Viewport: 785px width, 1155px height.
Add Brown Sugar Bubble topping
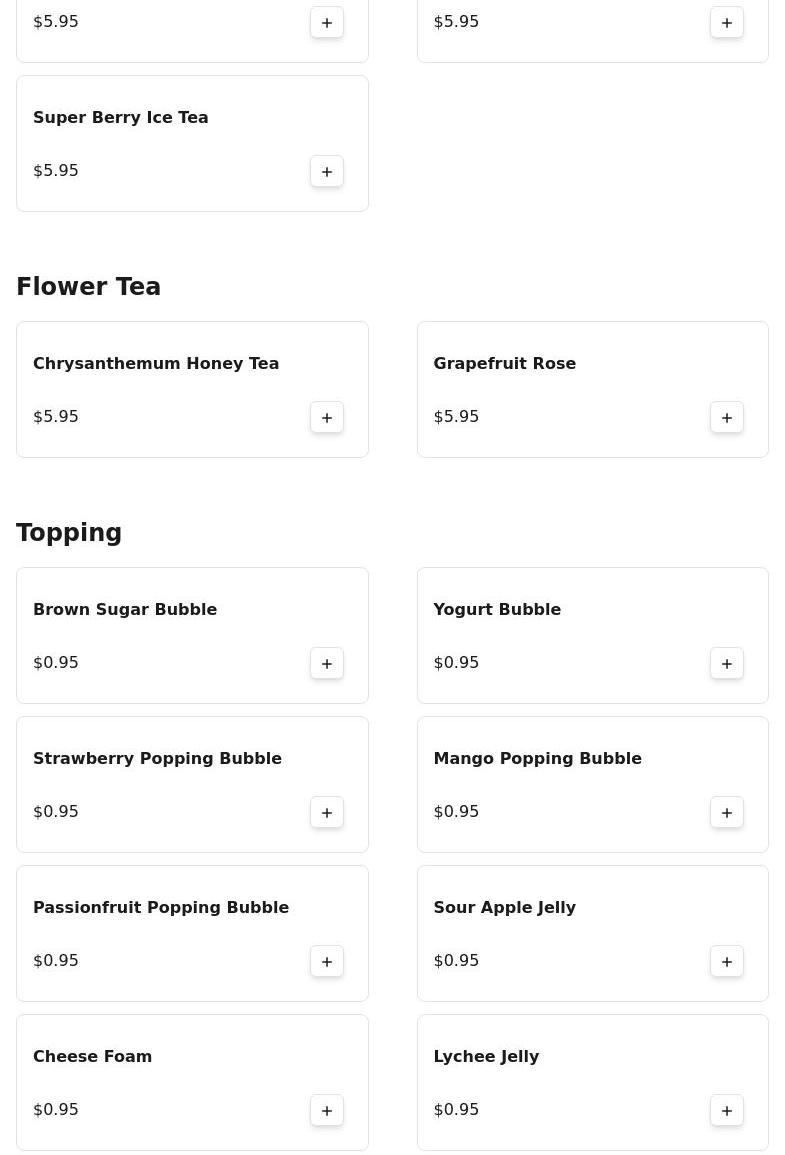(x=327, y=663)
